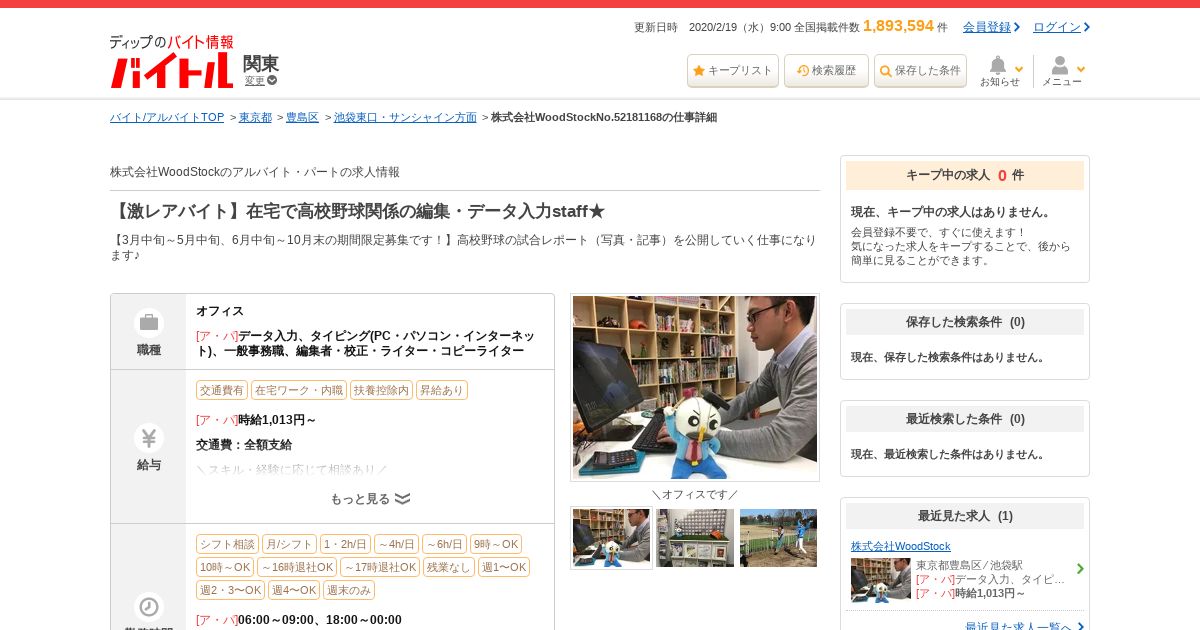Select the baseball field thumbnail image

[x=778, y=538]
